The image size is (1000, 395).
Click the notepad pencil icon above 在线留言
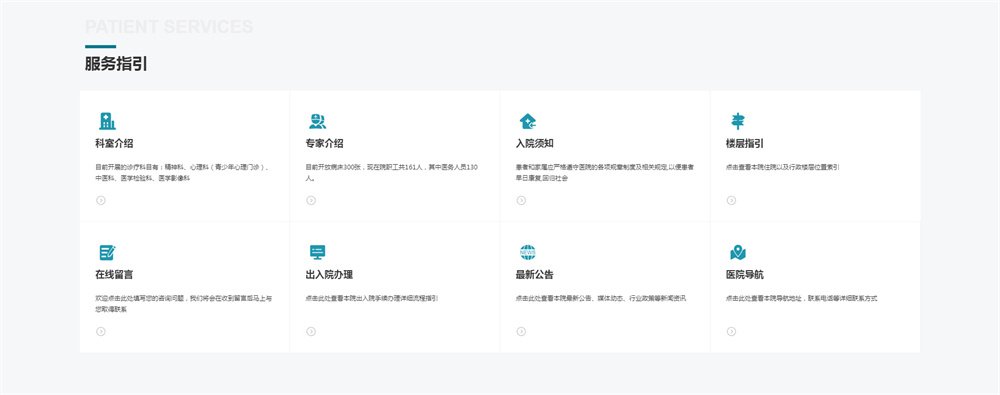pos(107,252)
